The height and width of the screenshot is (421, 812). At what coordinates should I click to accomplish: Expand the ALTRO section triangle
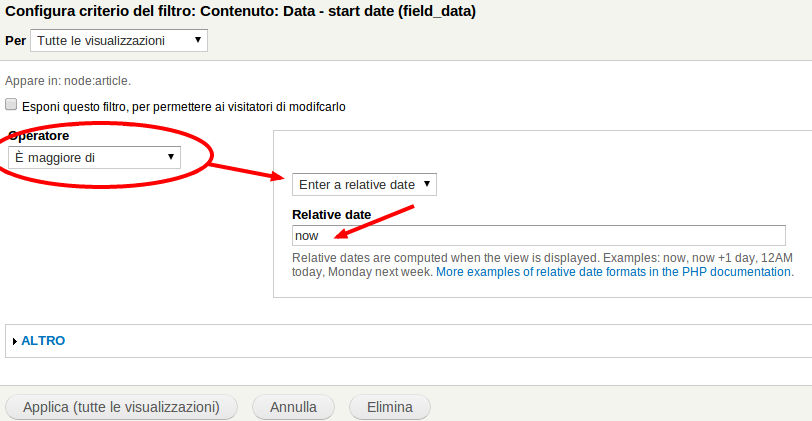[14, 341]
